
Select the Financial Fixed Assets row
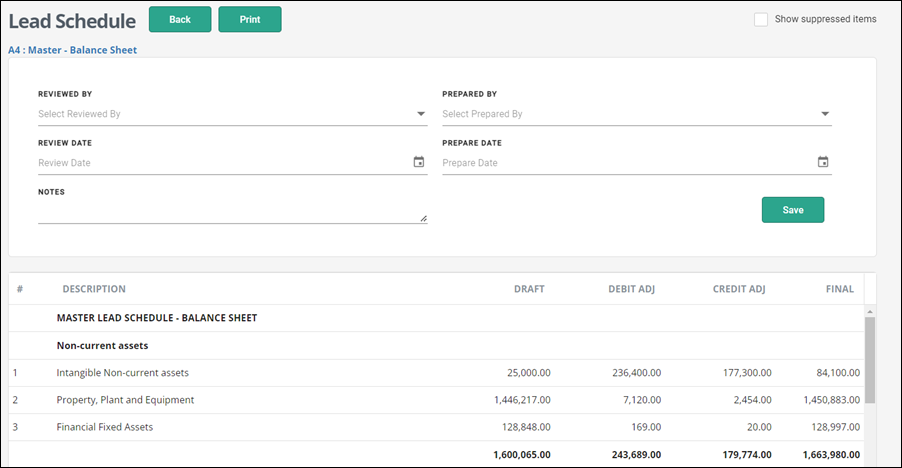pyautogui.click(x=436, y=427)
